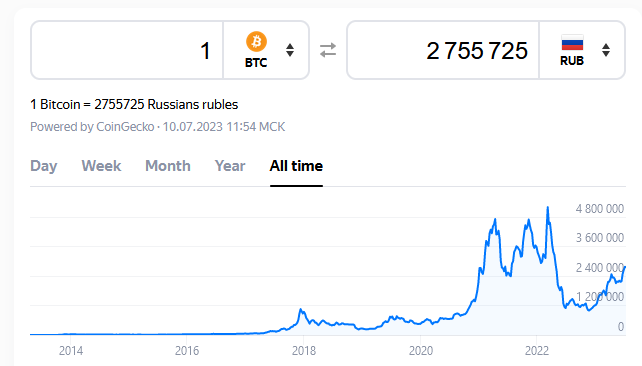Select the Month chart tab
The image size is (642, 366).
[x=168, y=166]
